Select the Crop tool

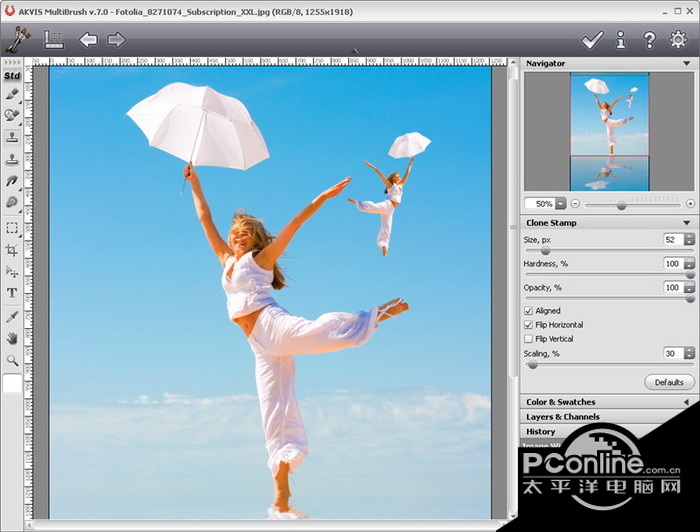[x=12, y=250]
